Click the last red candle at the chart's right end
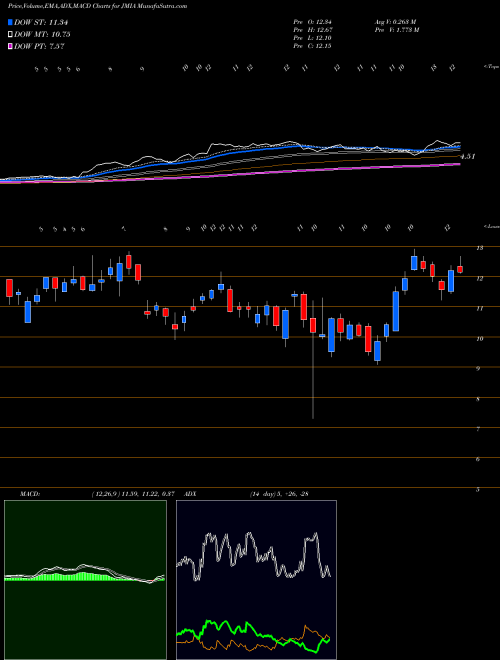 460,269
